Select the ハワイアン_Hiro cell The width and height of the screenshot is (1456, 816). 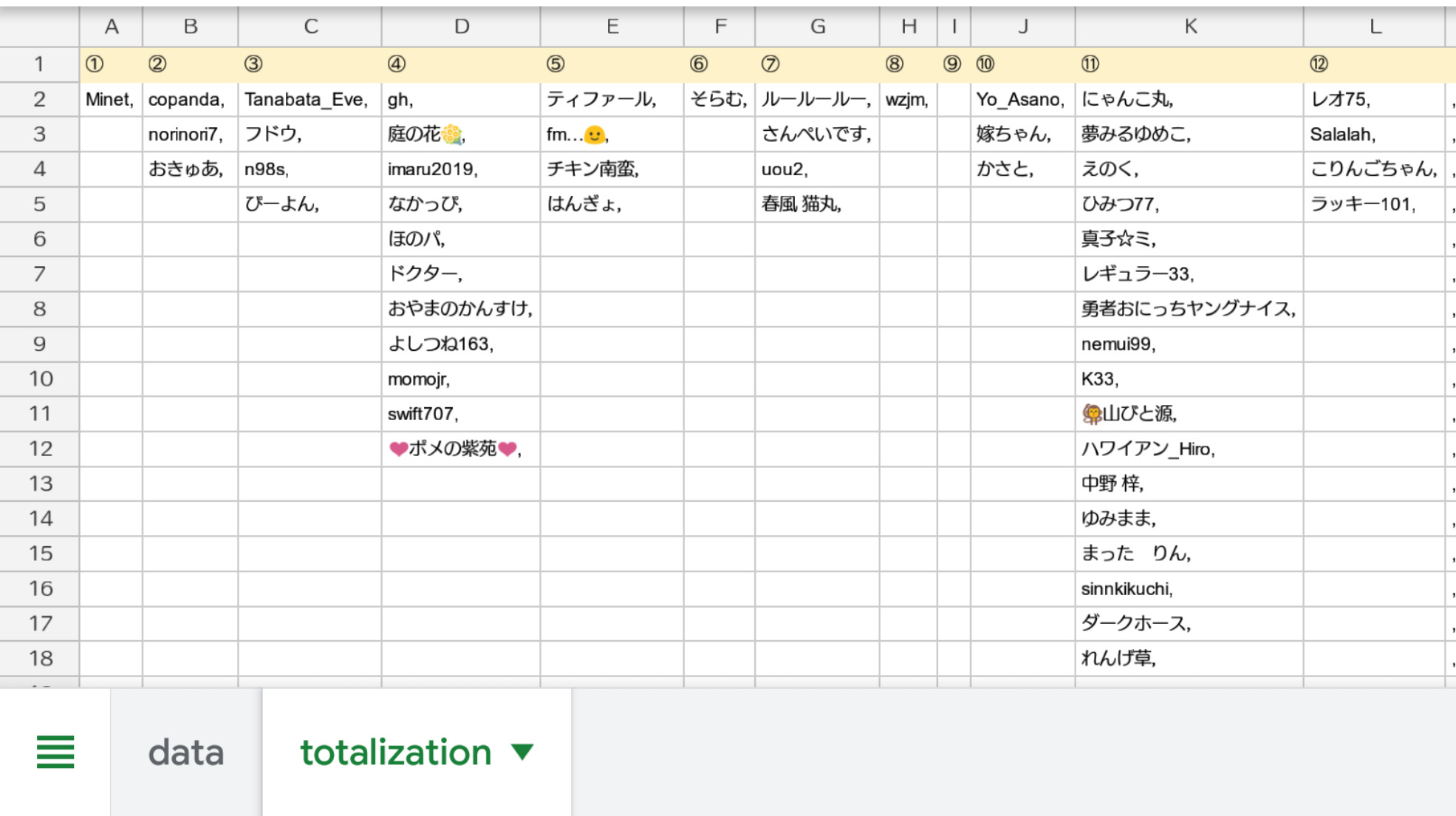1148,449
